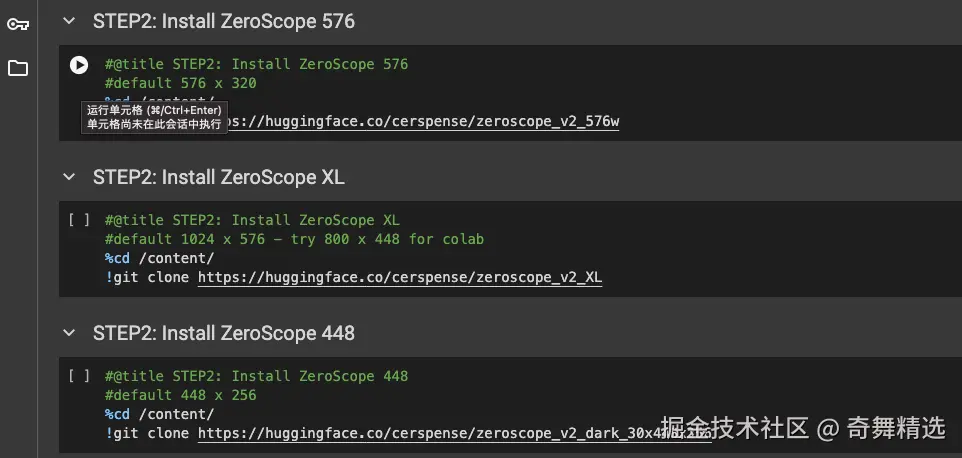
Task: Collapse the Install ZeroScope 576 section
Action: tap(69, 20)
